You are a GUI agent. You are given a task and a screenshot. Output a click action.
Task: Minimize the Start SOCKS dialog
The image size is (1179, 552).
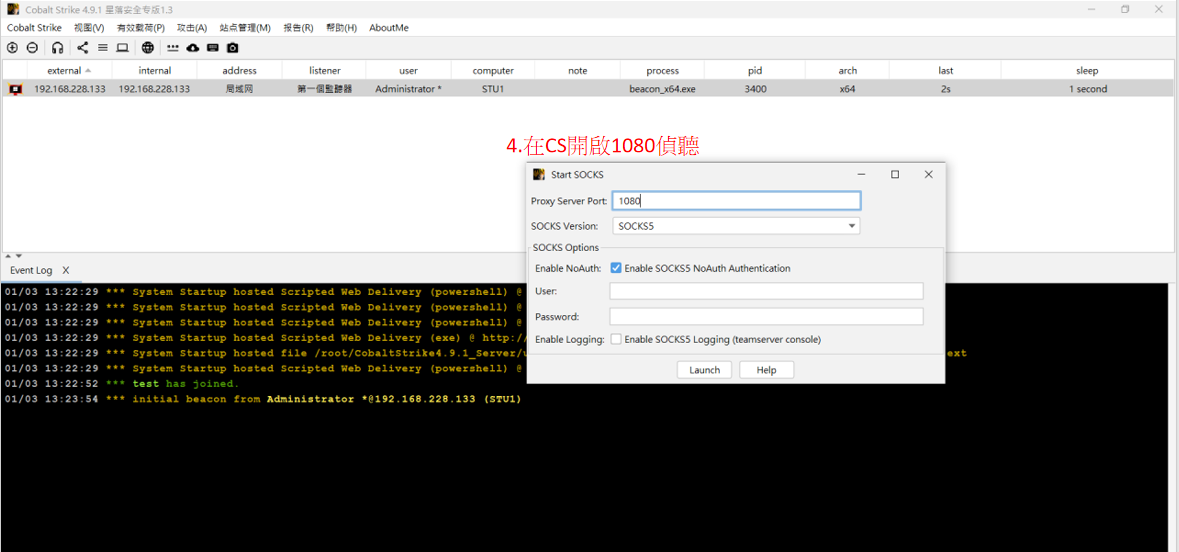point(862,174)
